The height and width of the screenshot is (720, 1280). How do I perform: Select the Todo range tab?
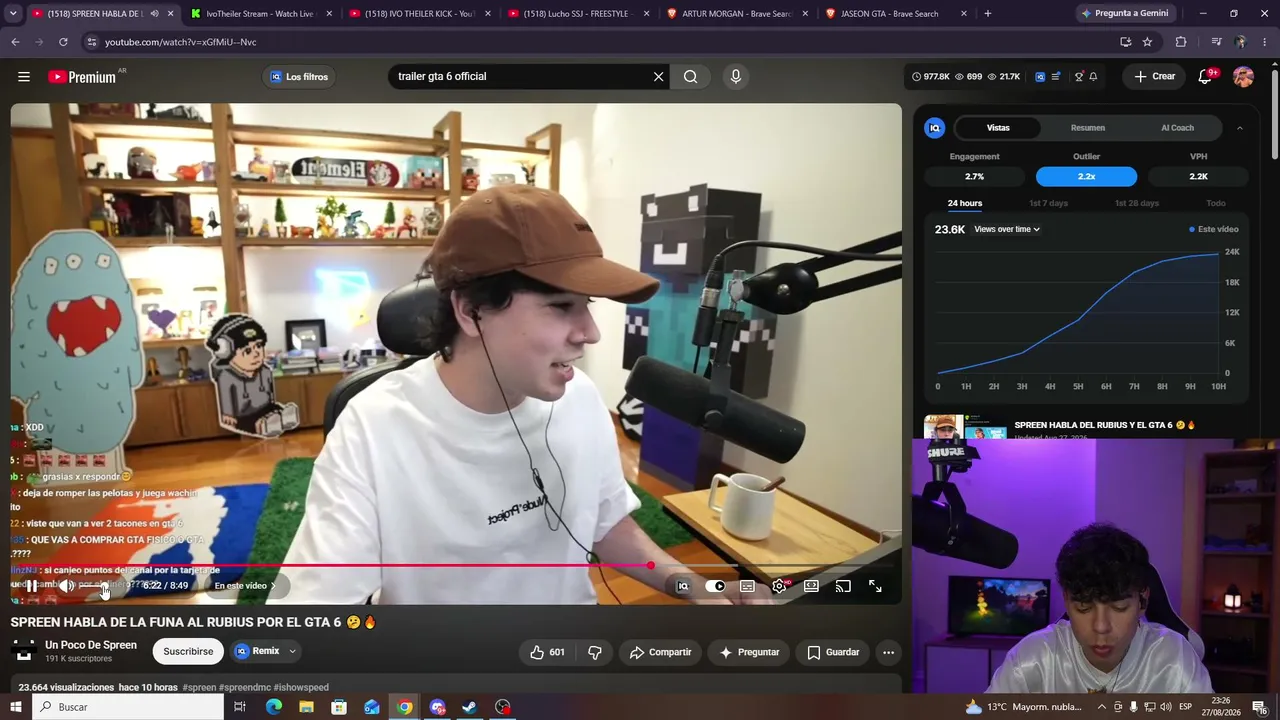click(x=1215, y=203)
